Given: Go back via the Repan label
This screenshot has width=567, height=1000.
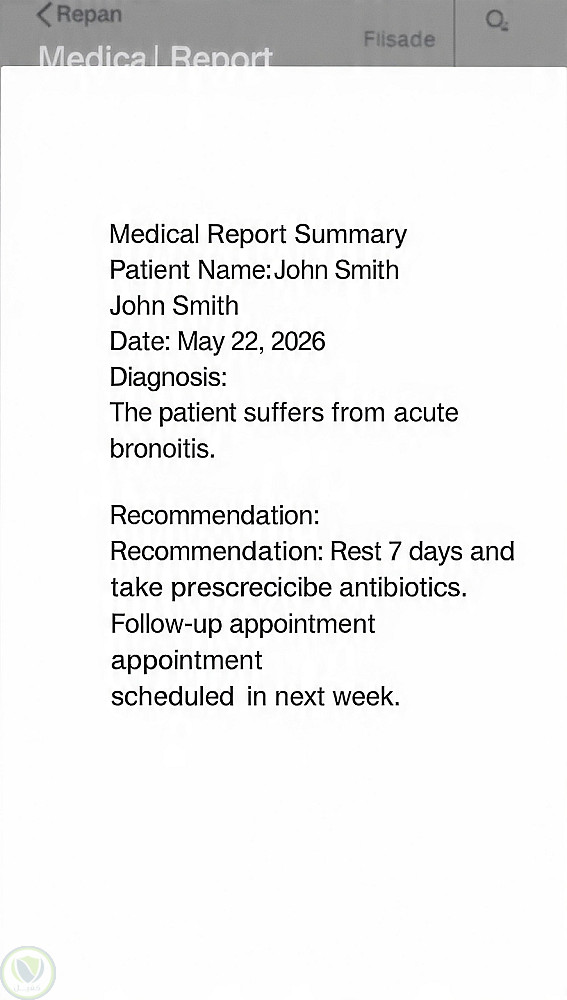Looking at the screenshot, I should (89, 14).
